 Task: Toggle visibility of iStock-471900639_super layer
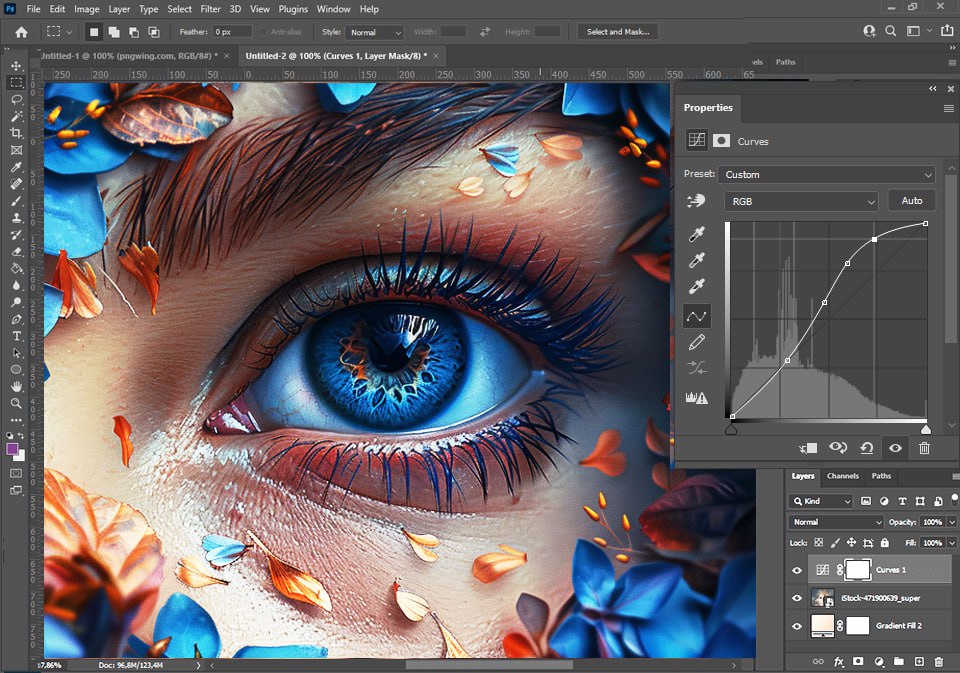point(797,598)
